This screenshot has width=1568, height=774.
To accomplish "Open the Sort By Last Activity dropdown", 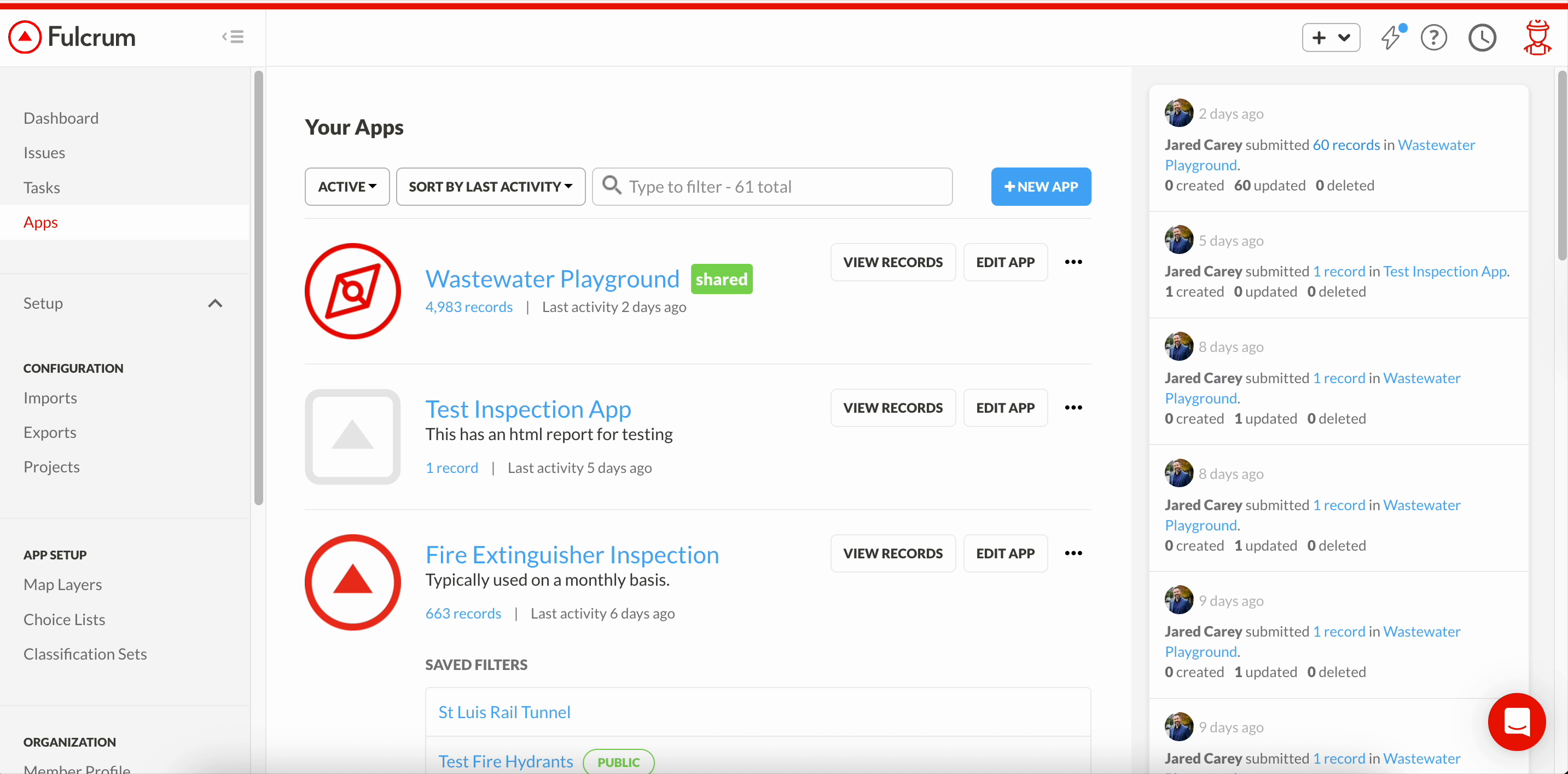I will 490,186.
